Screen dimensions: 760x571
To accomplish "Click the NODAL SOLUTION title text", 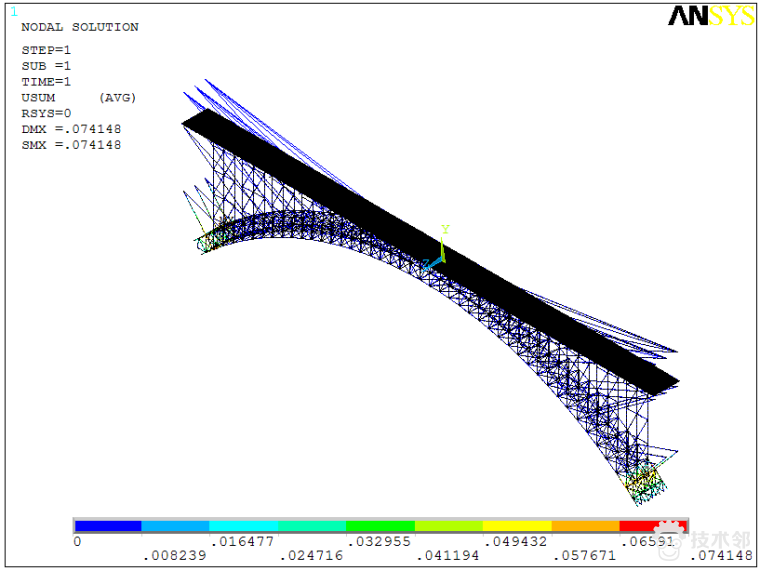I will (80, 27).
